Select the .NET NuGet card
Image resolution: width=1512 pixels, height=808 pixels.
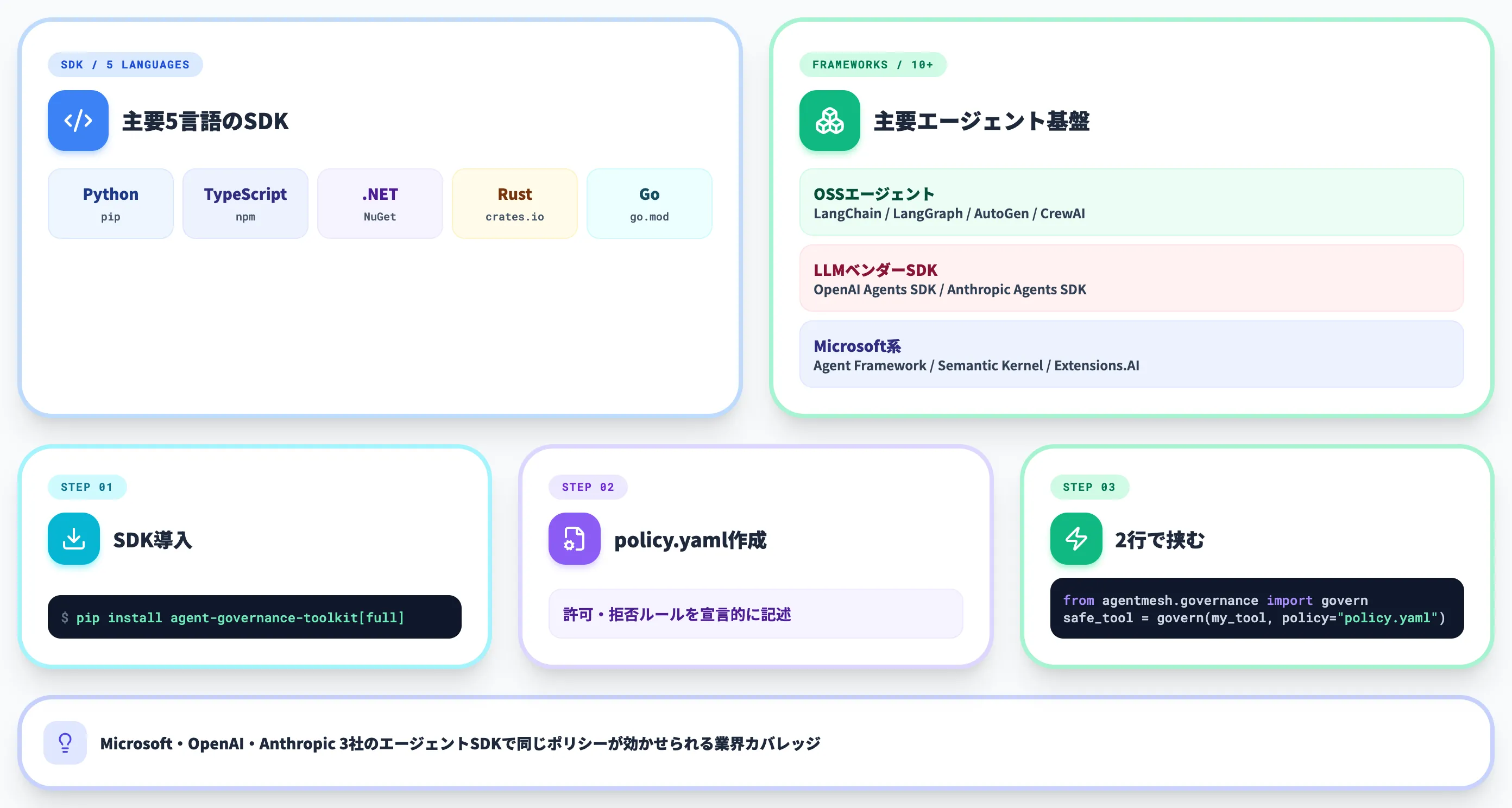(x=380, y=204)
